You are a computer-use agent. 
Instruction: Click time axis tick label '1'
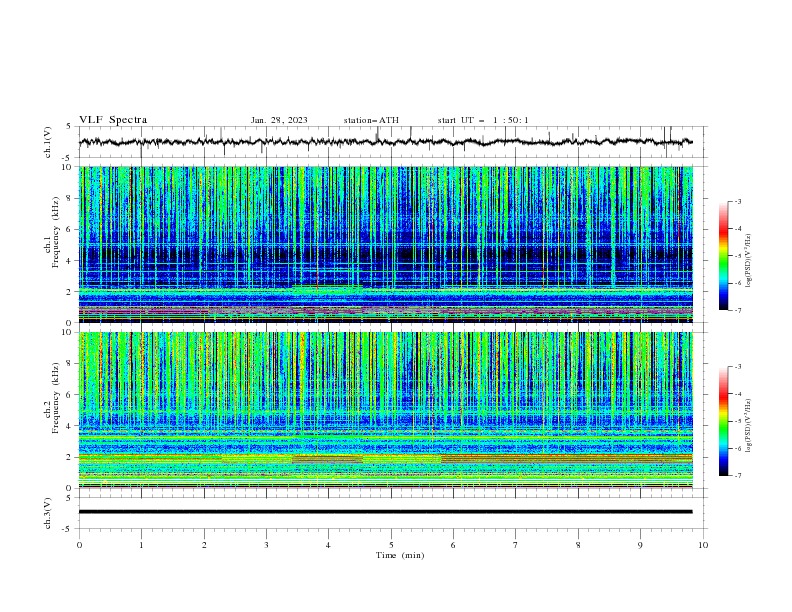(141, 545)
